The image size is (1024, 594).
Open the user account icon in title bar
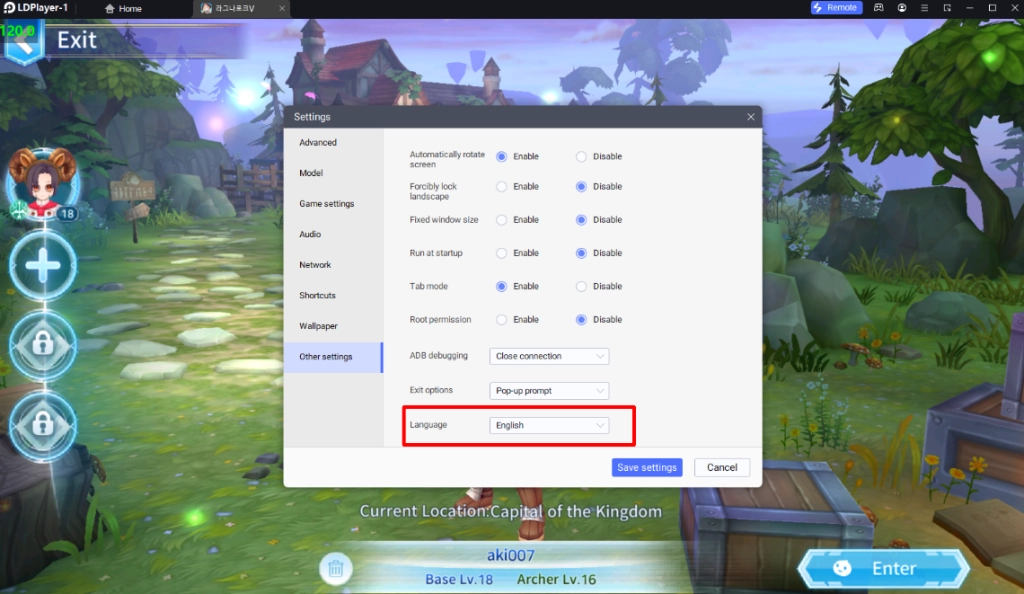[901, 8]
